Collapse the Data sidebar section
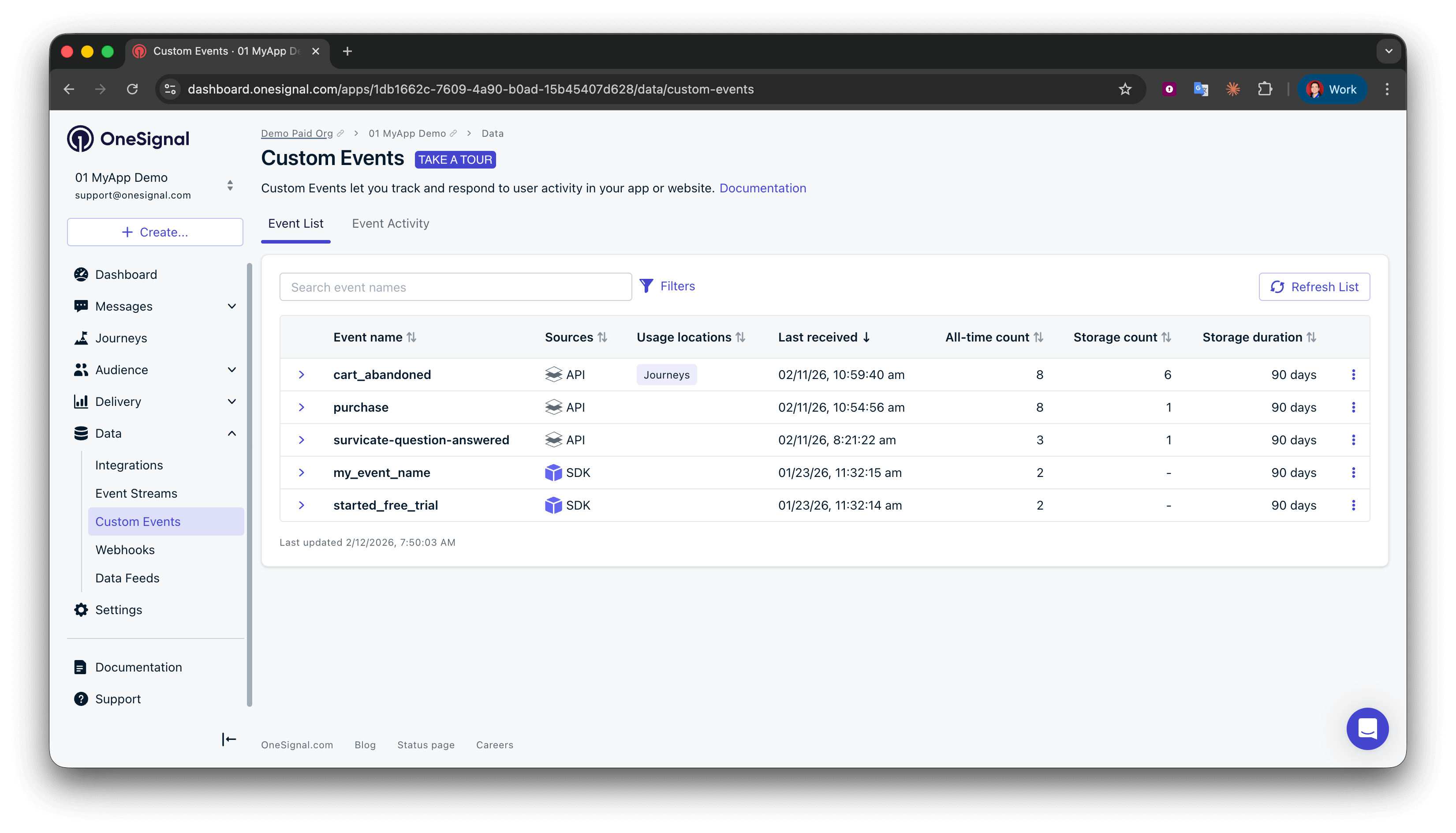The height and width of the screenshot is (833, 1456). (231, 434)
